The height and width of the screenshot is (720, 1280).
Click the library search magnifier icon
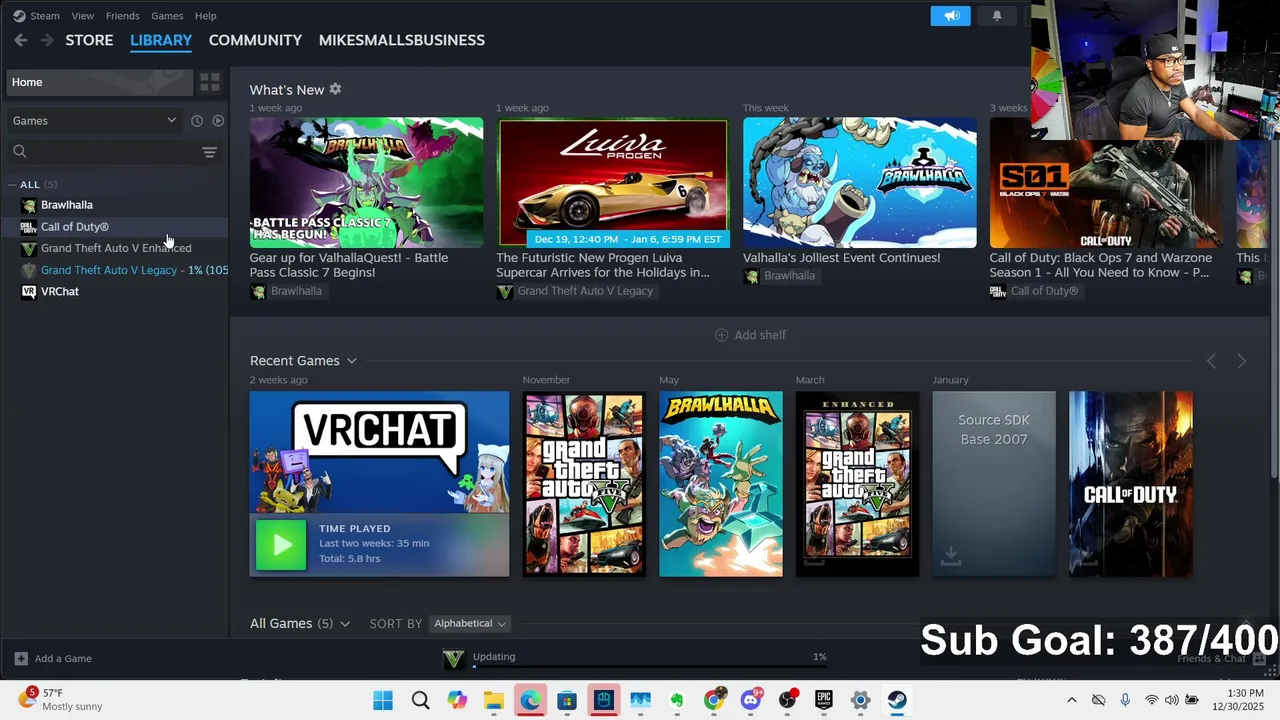click(x=20, y=152)
